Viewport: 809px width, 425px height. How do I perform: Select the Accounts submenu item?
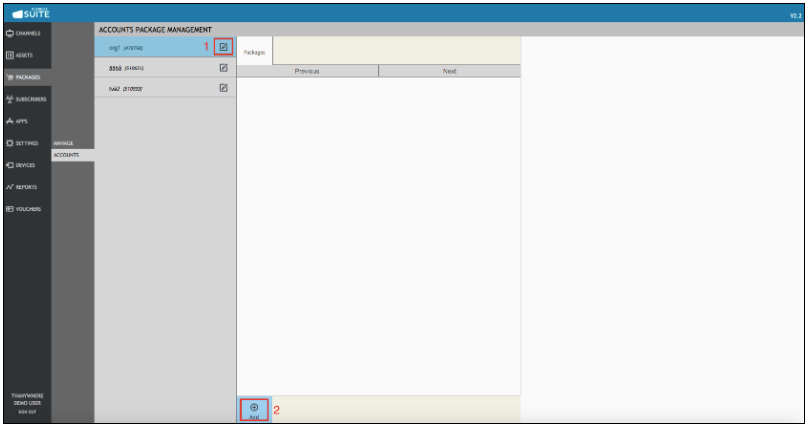(72, 155)
